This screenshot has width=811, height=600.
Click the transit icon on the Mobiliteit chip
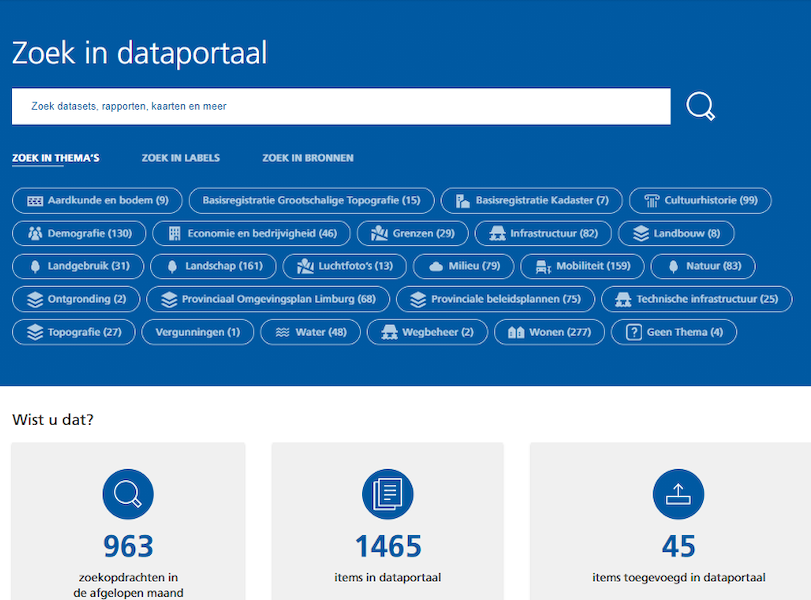tap(541, 266)
